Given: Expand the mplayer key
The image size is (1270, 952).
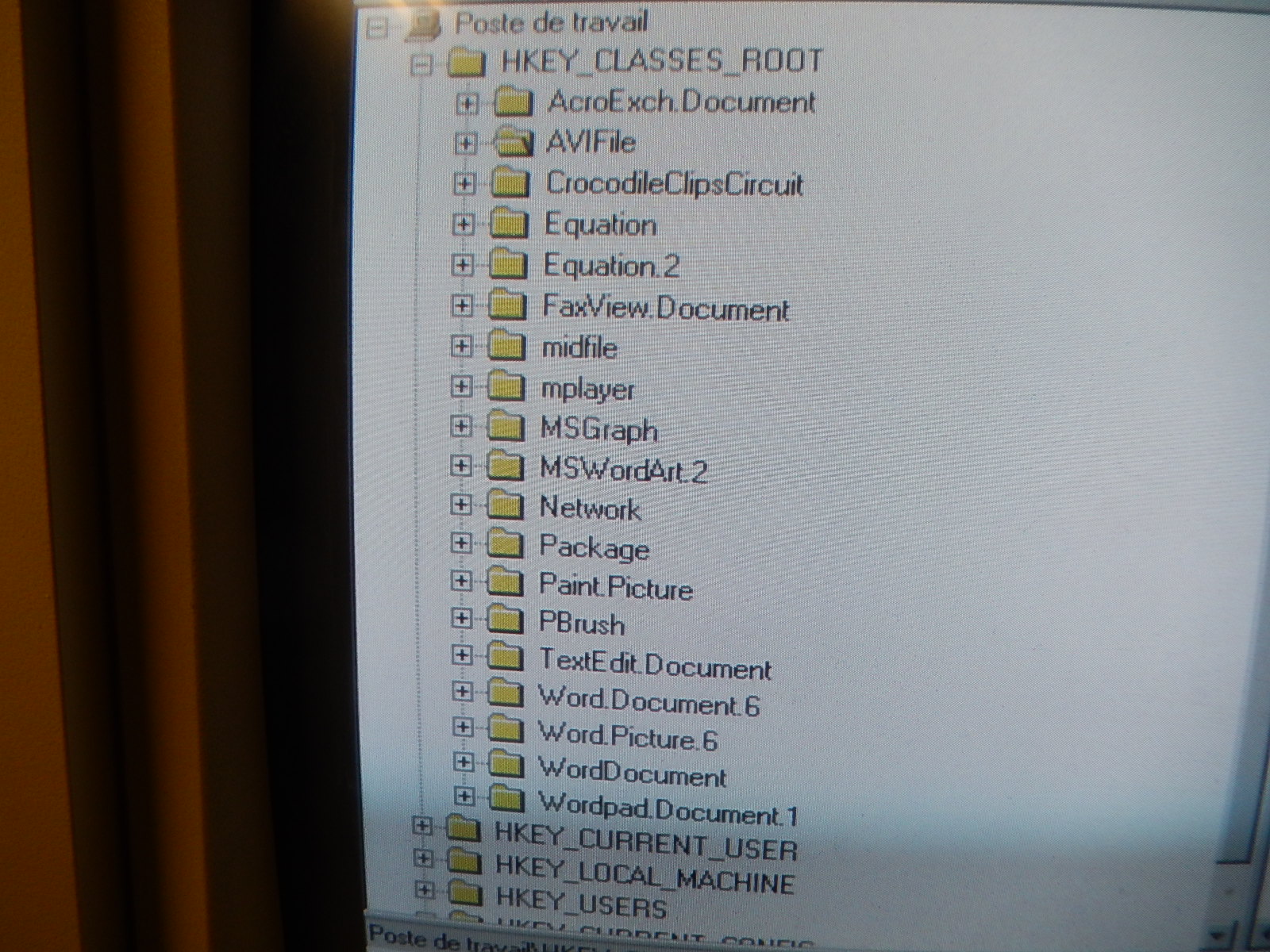Looking at the screenshot, I should coord(461,386).
